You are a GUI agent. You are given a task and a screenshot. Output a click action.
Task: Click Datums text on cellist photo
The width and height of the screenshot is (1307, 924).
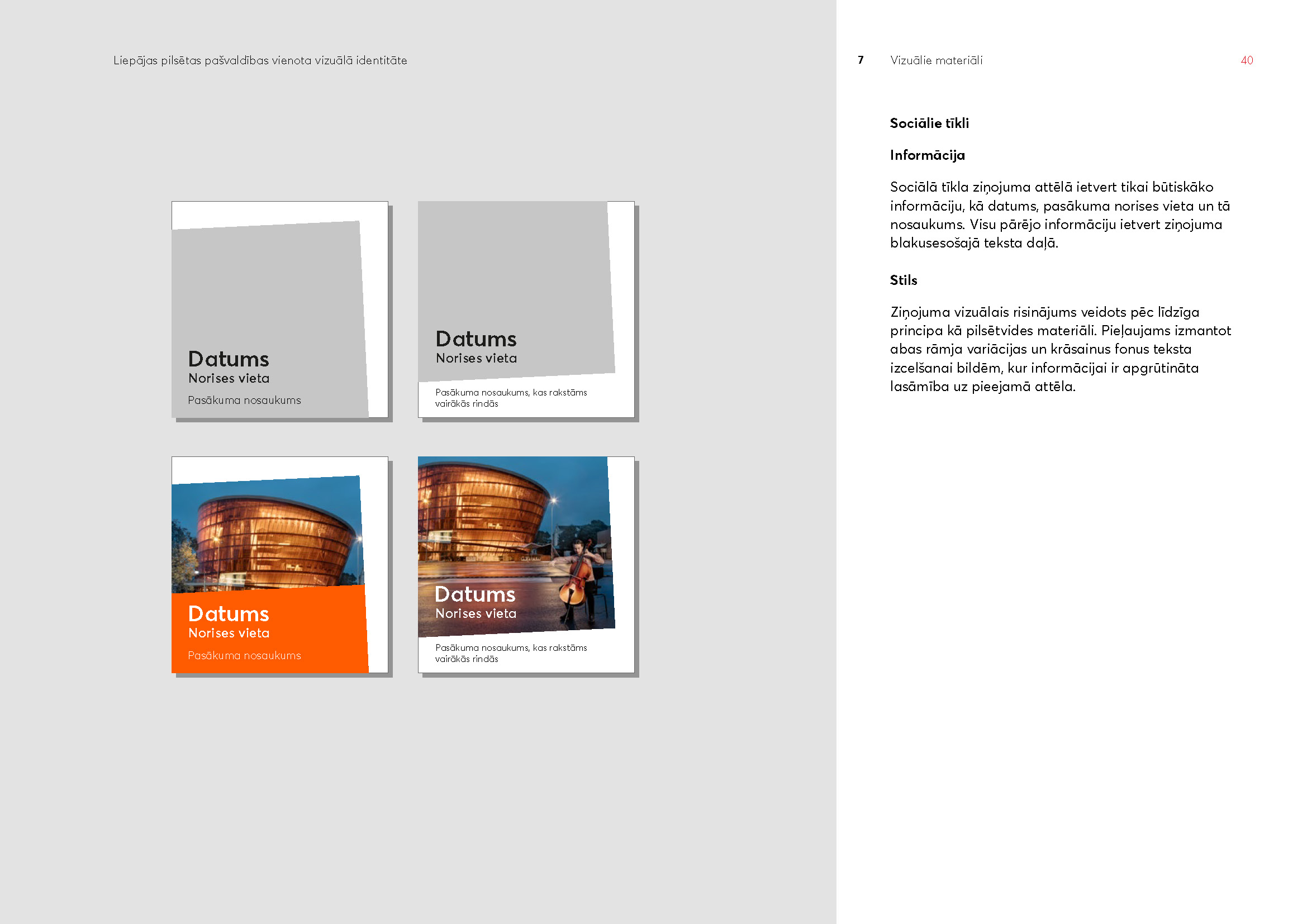475,594
